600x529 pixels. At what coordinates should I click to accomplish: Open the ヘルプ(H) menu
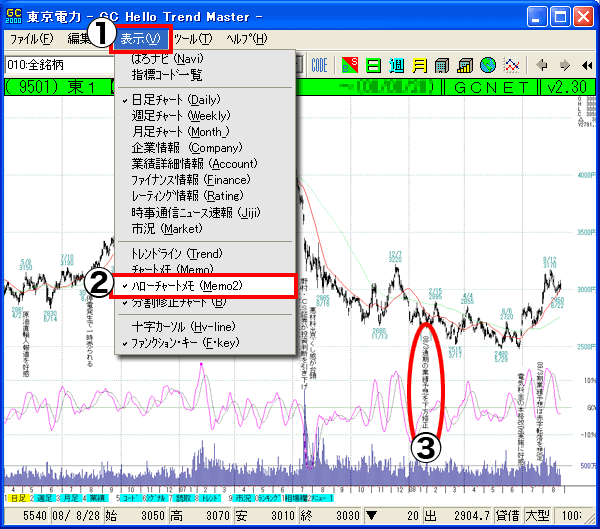[247, 39]
